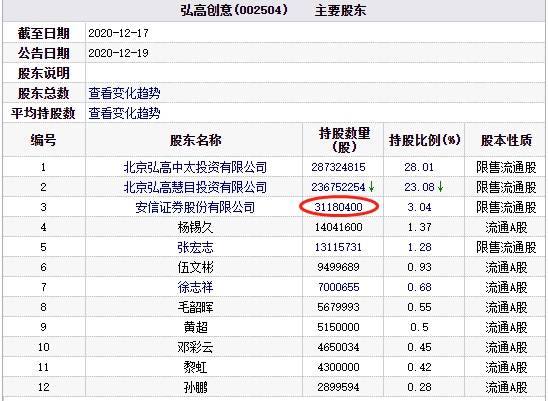Open 北京弘高慧目投资有限公司 shareholder link
This screenshot has height=401, width=549.
195,187
